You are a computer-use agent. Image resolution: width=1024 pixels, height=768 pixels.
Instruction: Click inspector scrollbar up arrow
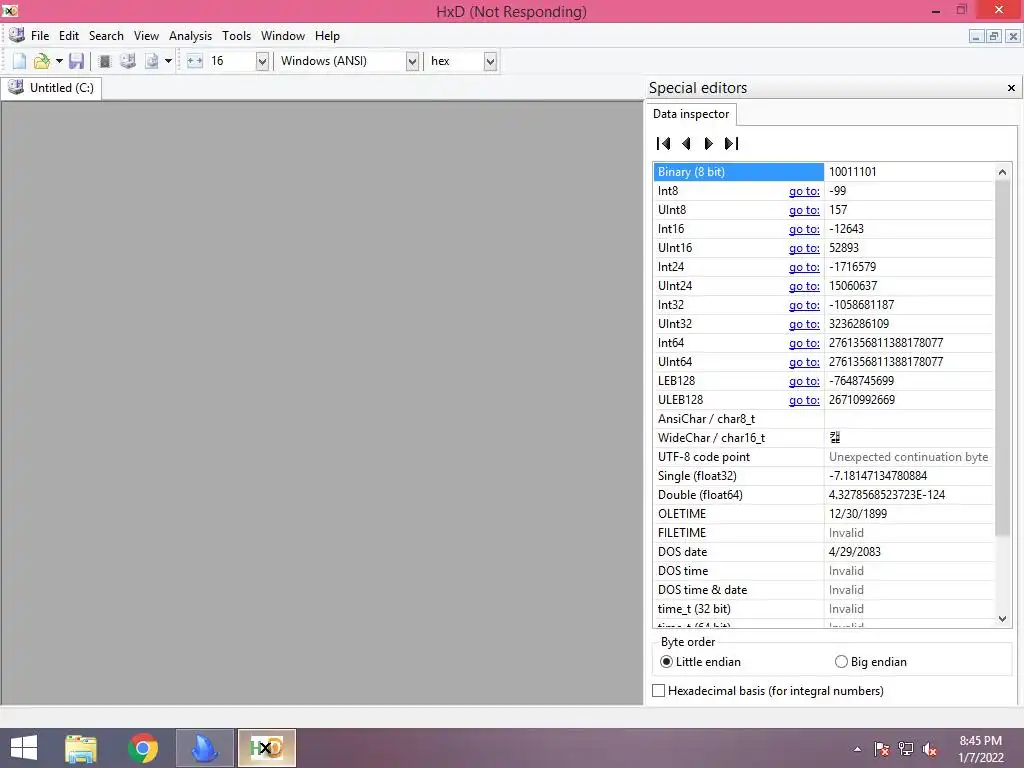tap(1002, 172)
